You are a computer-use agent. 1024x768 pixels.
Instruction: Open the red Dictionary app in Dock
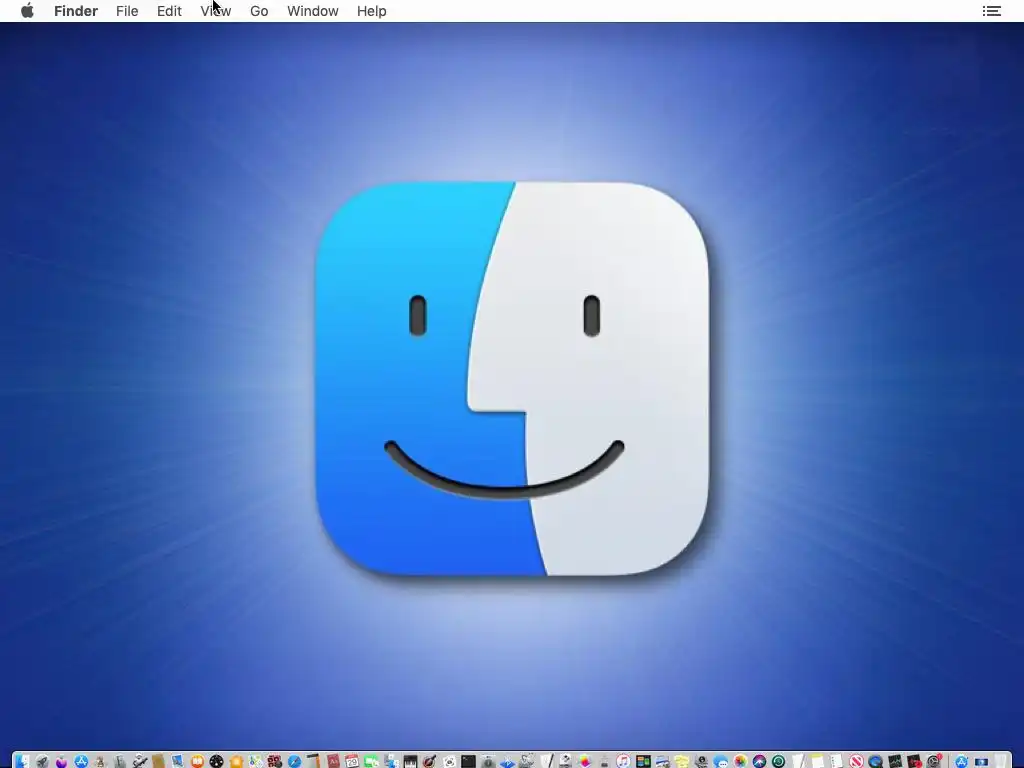(x=333, y=761)
